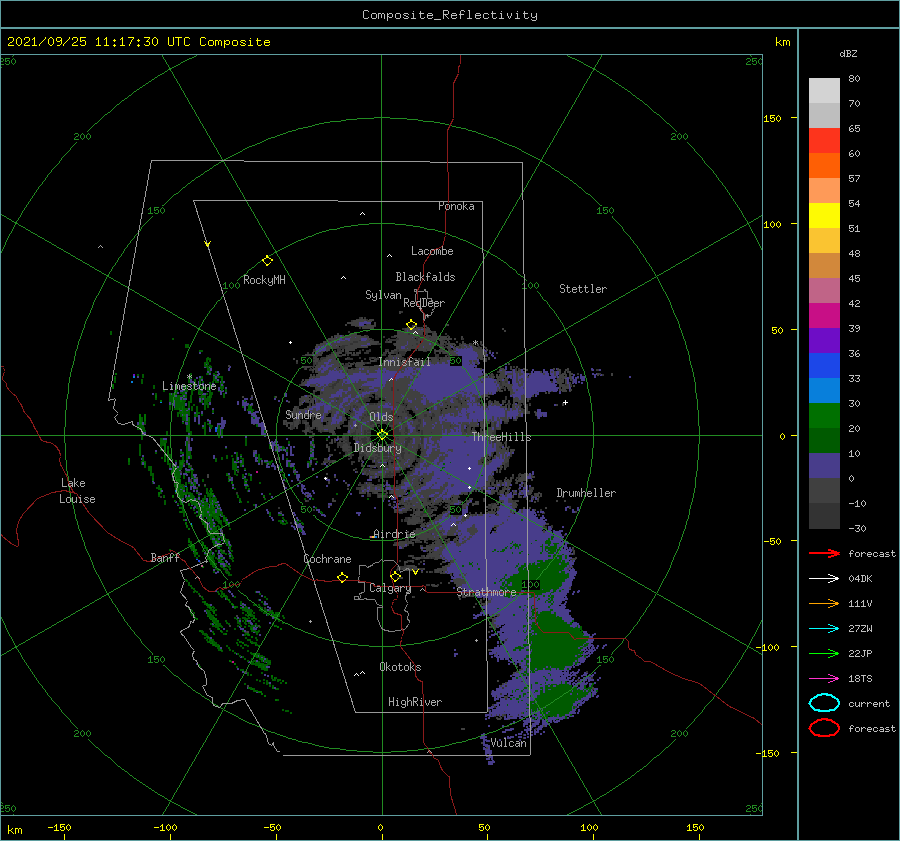The image size is (900, 841).
Task: Click the yellow radar-site diamond at Olds
Action: (382, 435)
